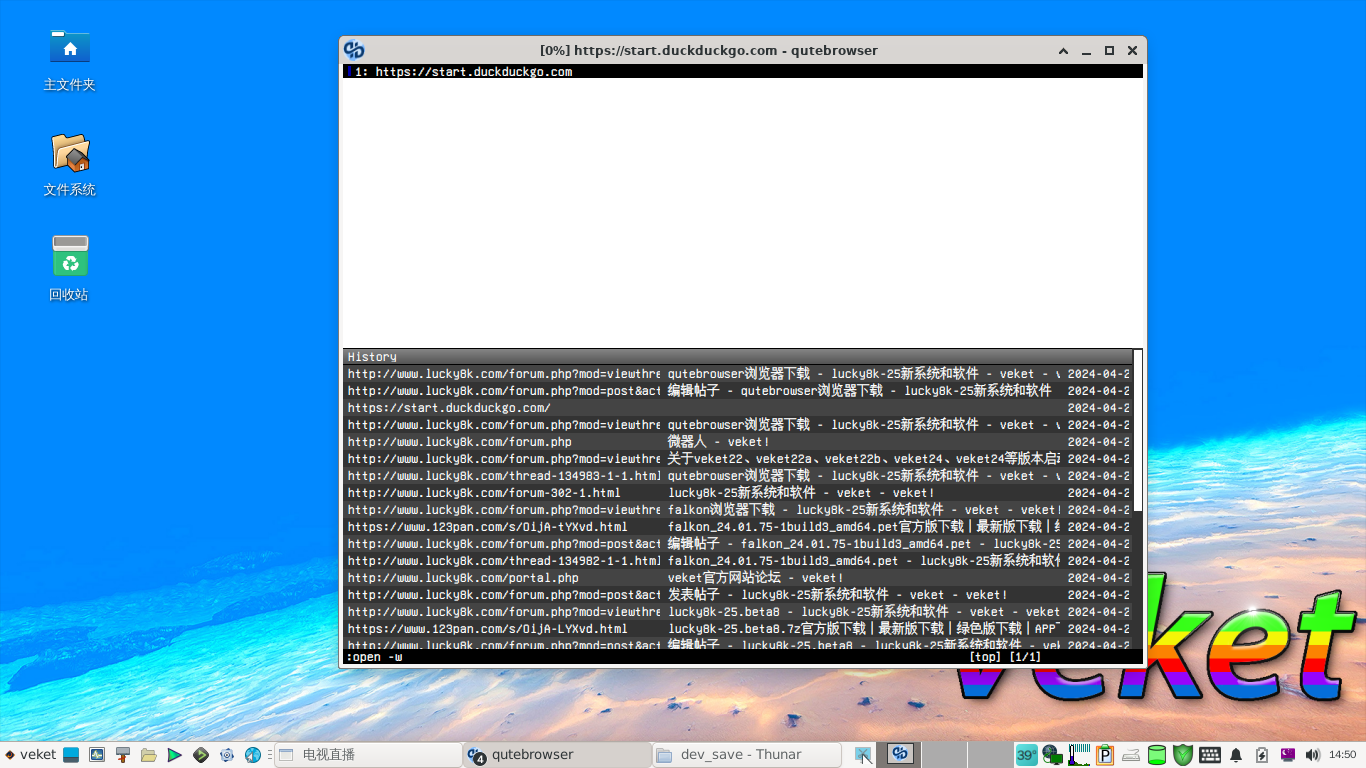Open the 主文件夹 home folder desktop icon
This screenshot has width=1366, height=768.
[70, 60]
